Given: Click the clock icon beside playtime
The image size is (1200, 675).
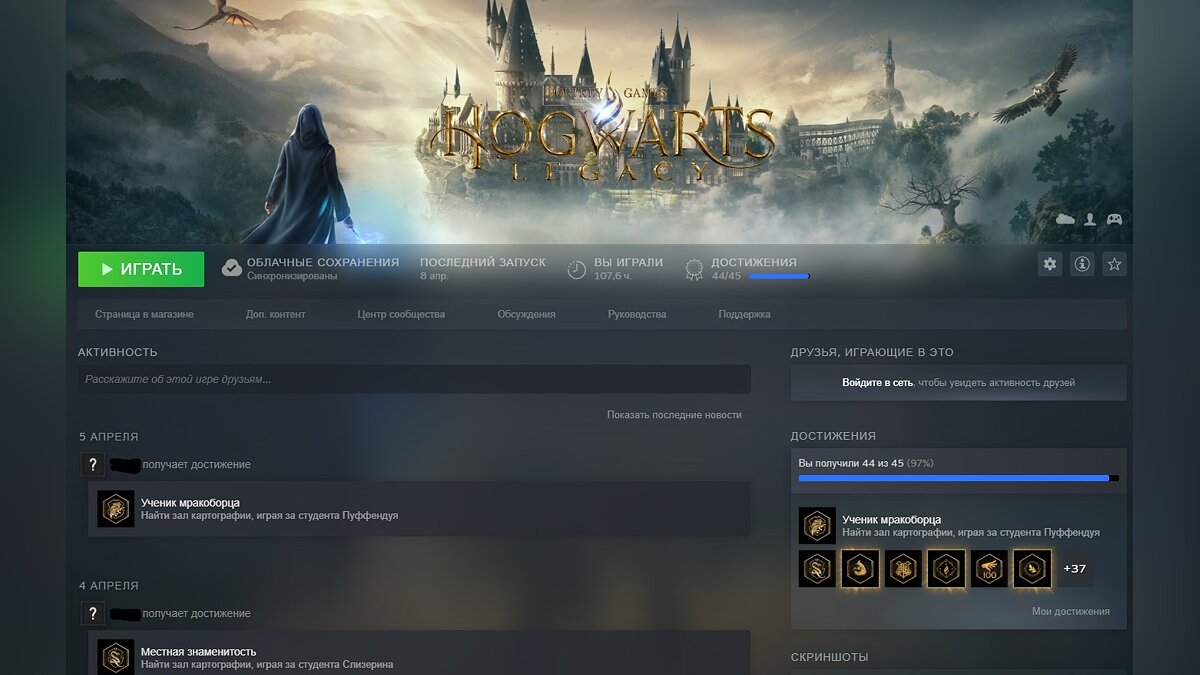Looking at the screenshot, I should click(x=577, y=269).
